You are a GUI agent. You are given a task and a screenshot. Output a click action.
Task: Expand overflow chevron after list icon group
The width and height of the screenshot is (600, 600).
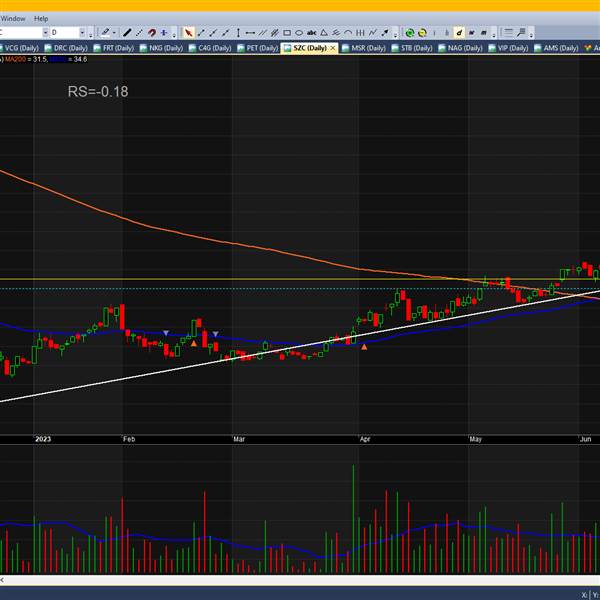[x=531, y=35]
